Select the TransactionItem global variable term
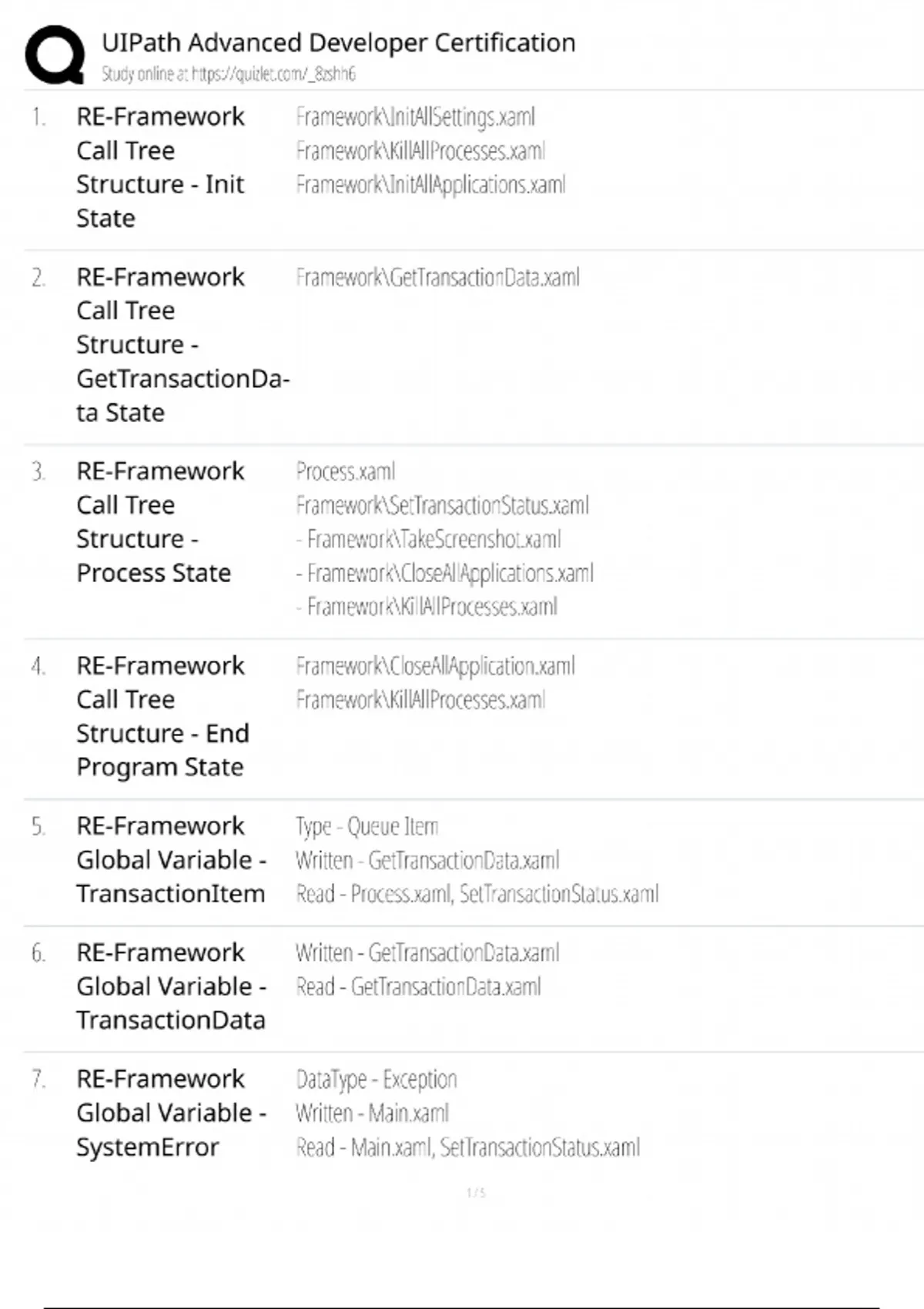This screenshot has height=1309, width=924. (171, 859)
